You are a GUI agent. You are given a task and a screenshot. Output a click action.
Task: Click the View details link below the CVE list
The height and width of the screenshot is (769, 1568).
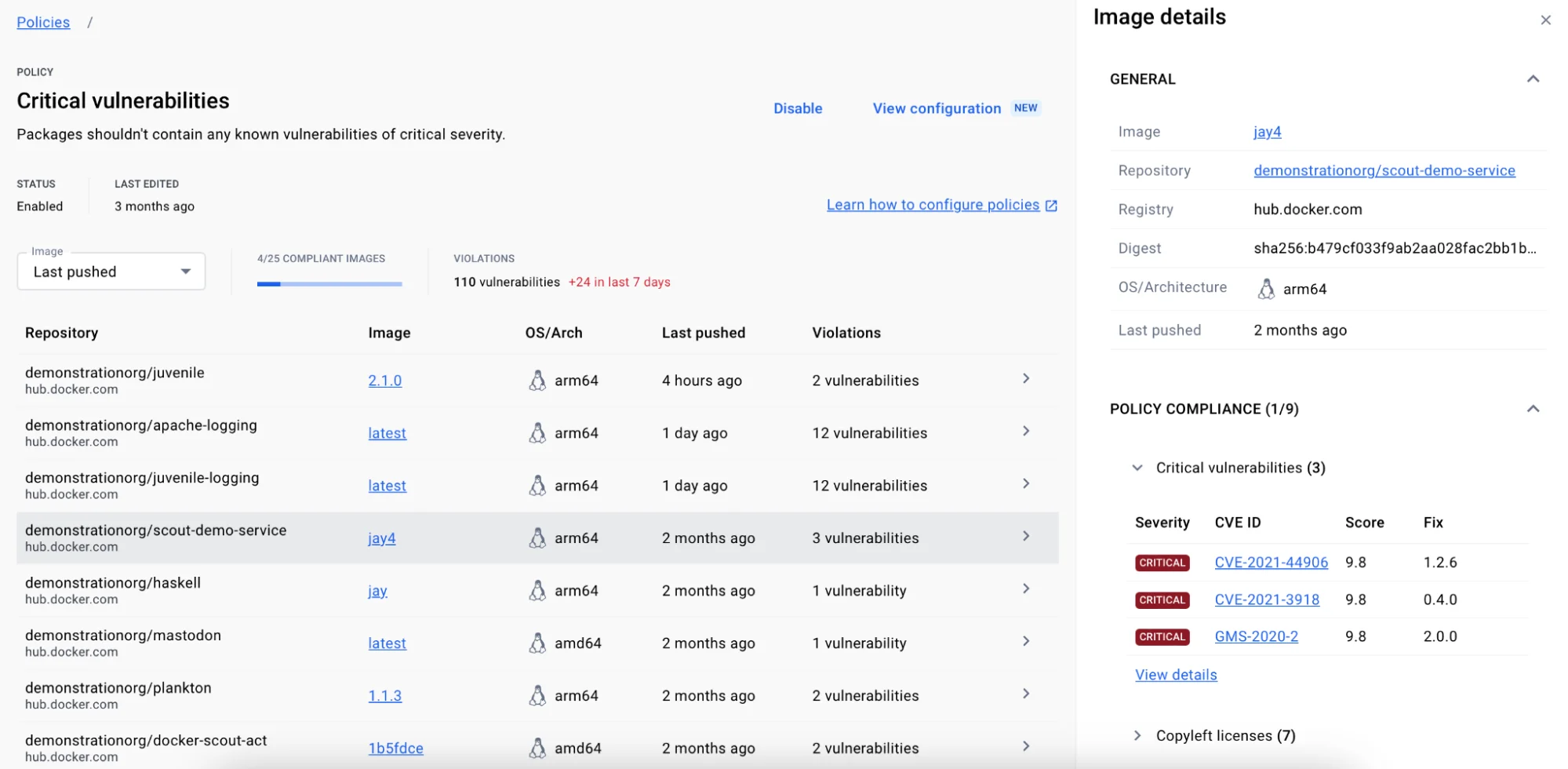[x=1175, y=674]
